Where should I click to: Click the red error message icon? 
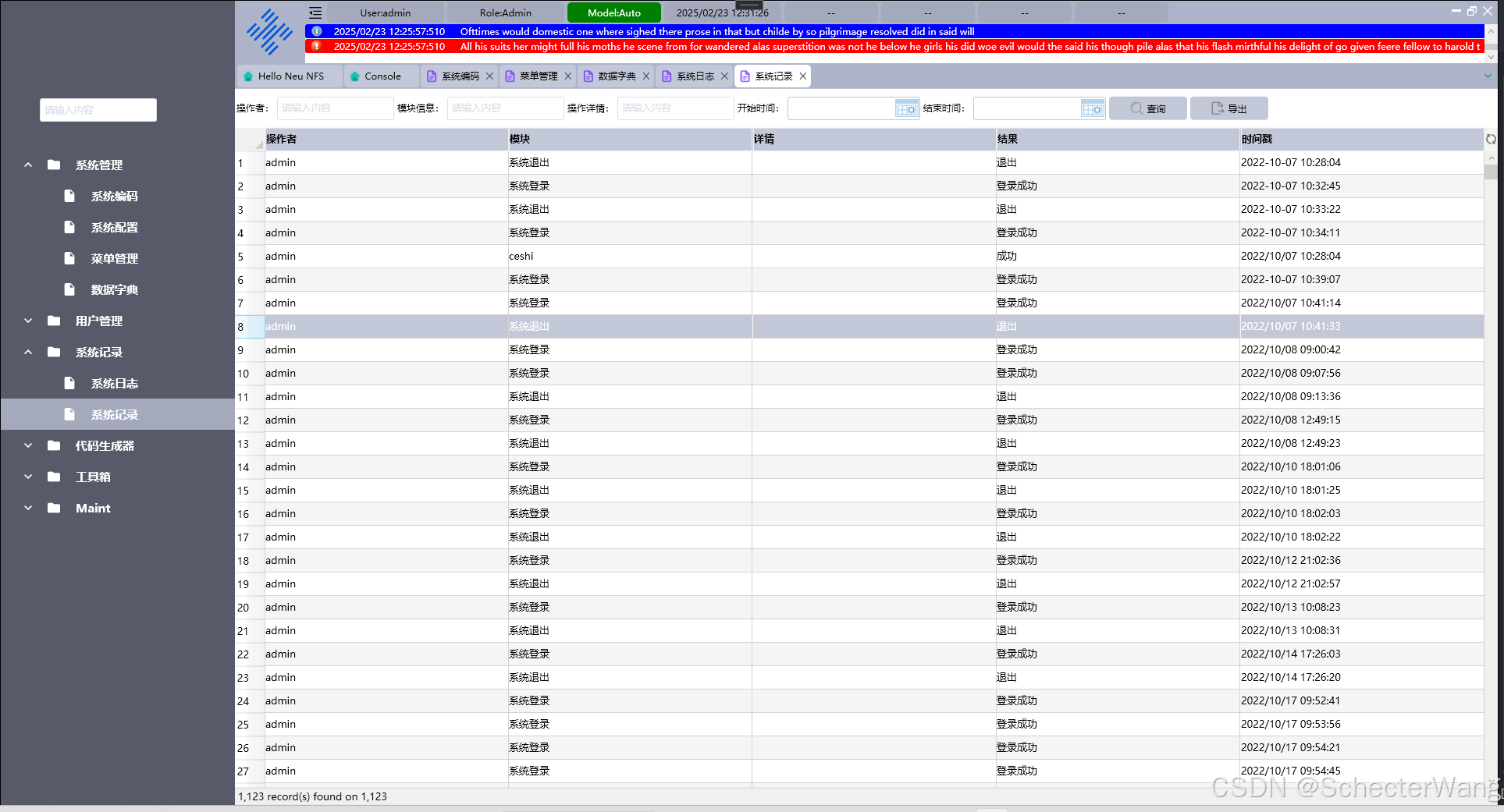(317, 46)
